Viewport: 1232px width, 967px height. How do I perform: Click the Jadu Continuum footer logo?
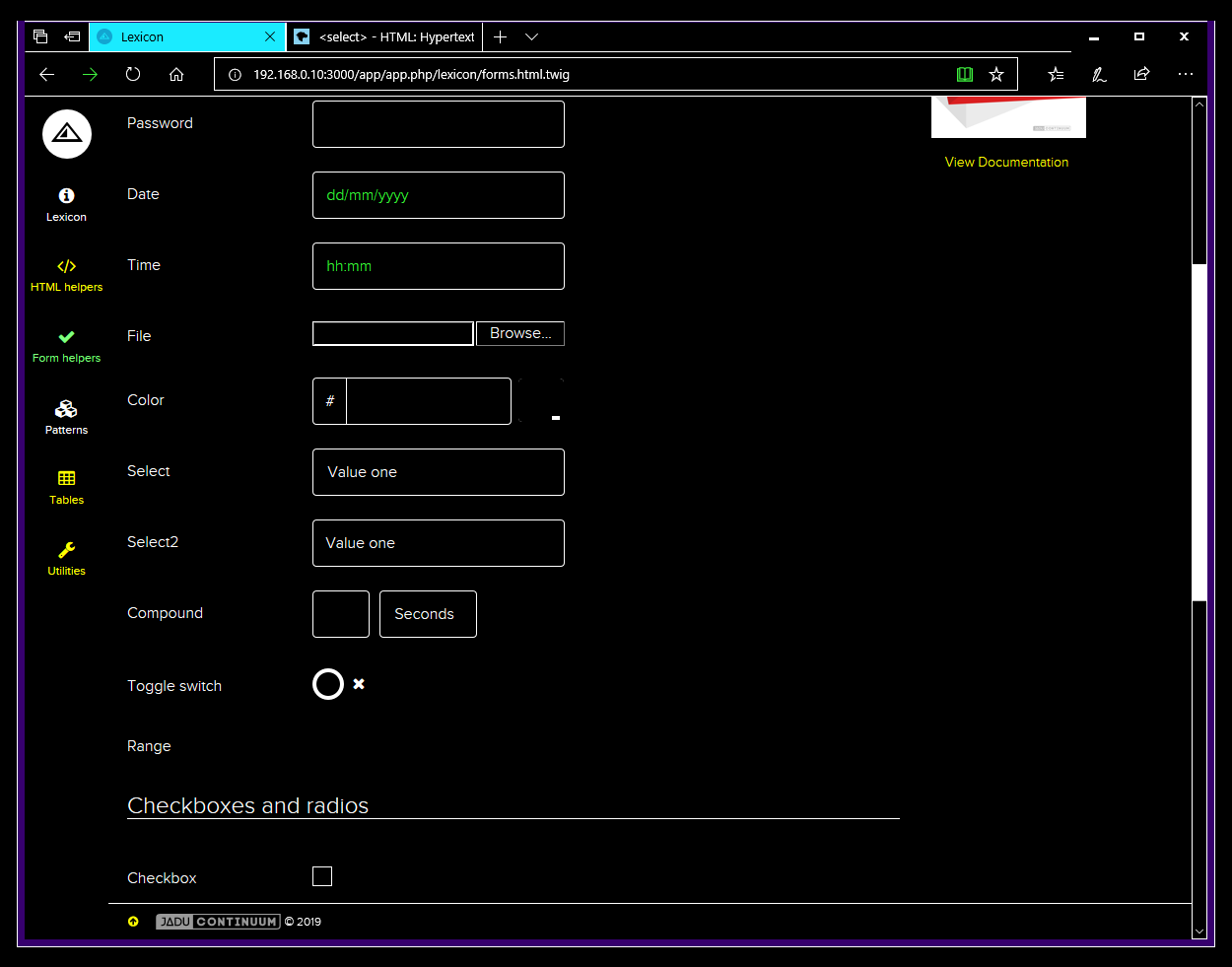218,922
